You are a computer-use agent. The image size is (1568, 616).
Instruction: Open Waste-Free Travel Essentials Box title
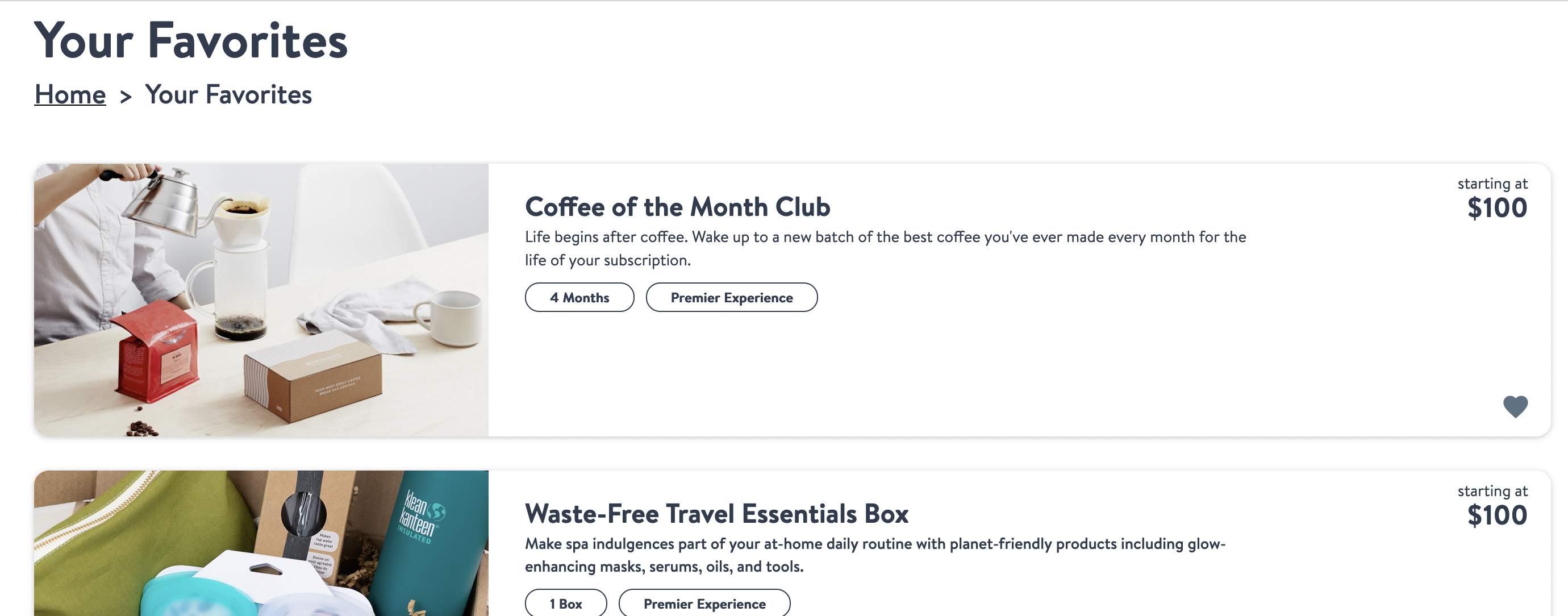pos(716,514)
